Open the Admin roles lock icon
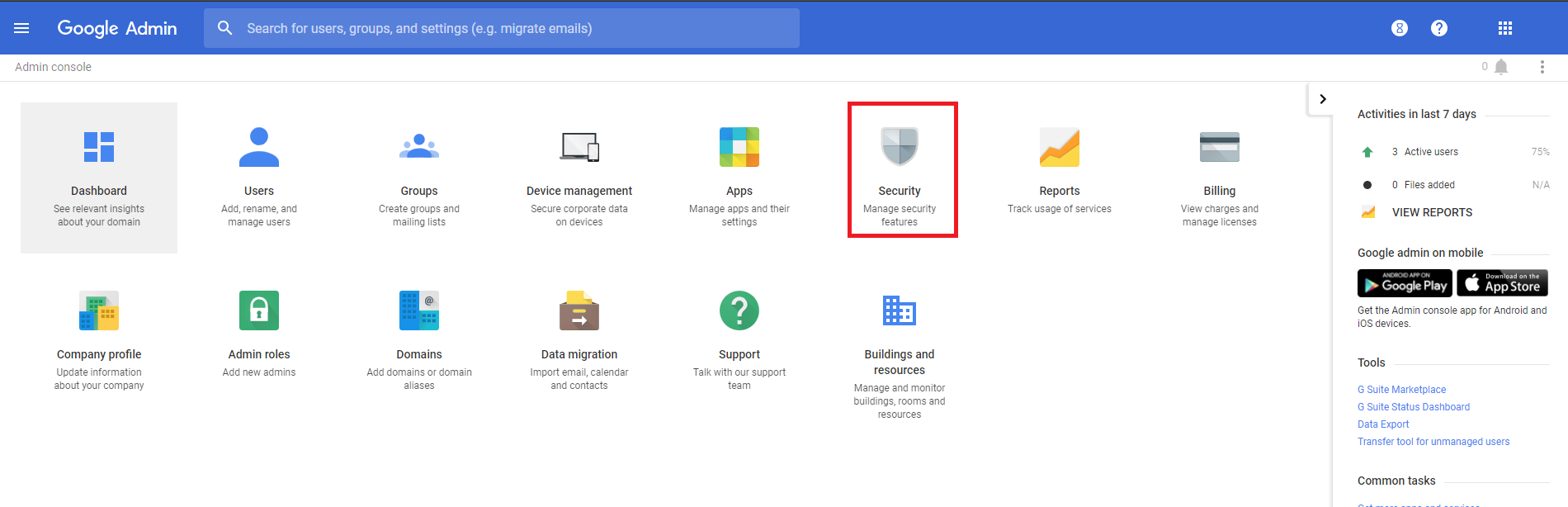 point(259,310)
